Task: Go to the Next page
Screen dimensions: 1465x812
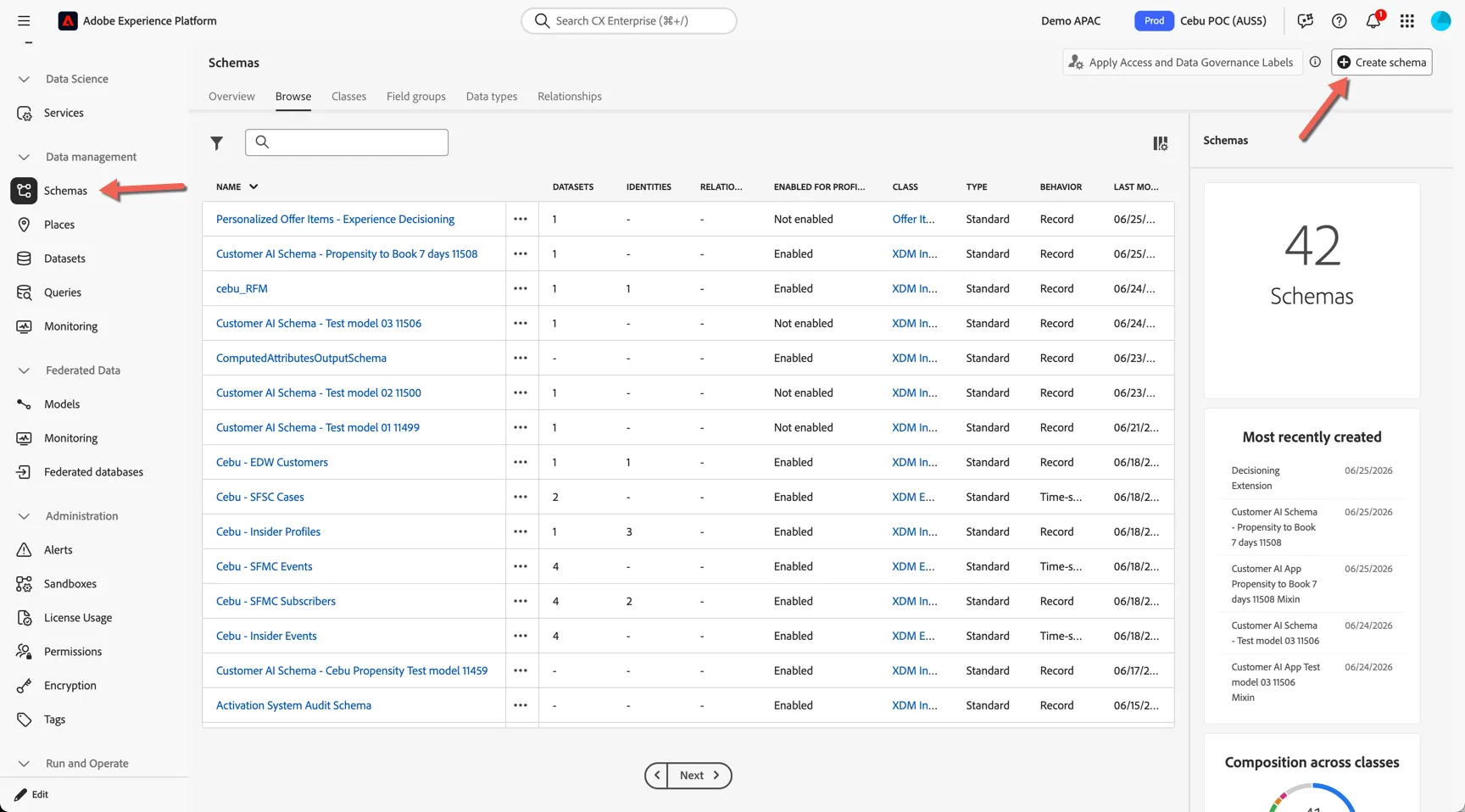Action: tap(699, 776)
